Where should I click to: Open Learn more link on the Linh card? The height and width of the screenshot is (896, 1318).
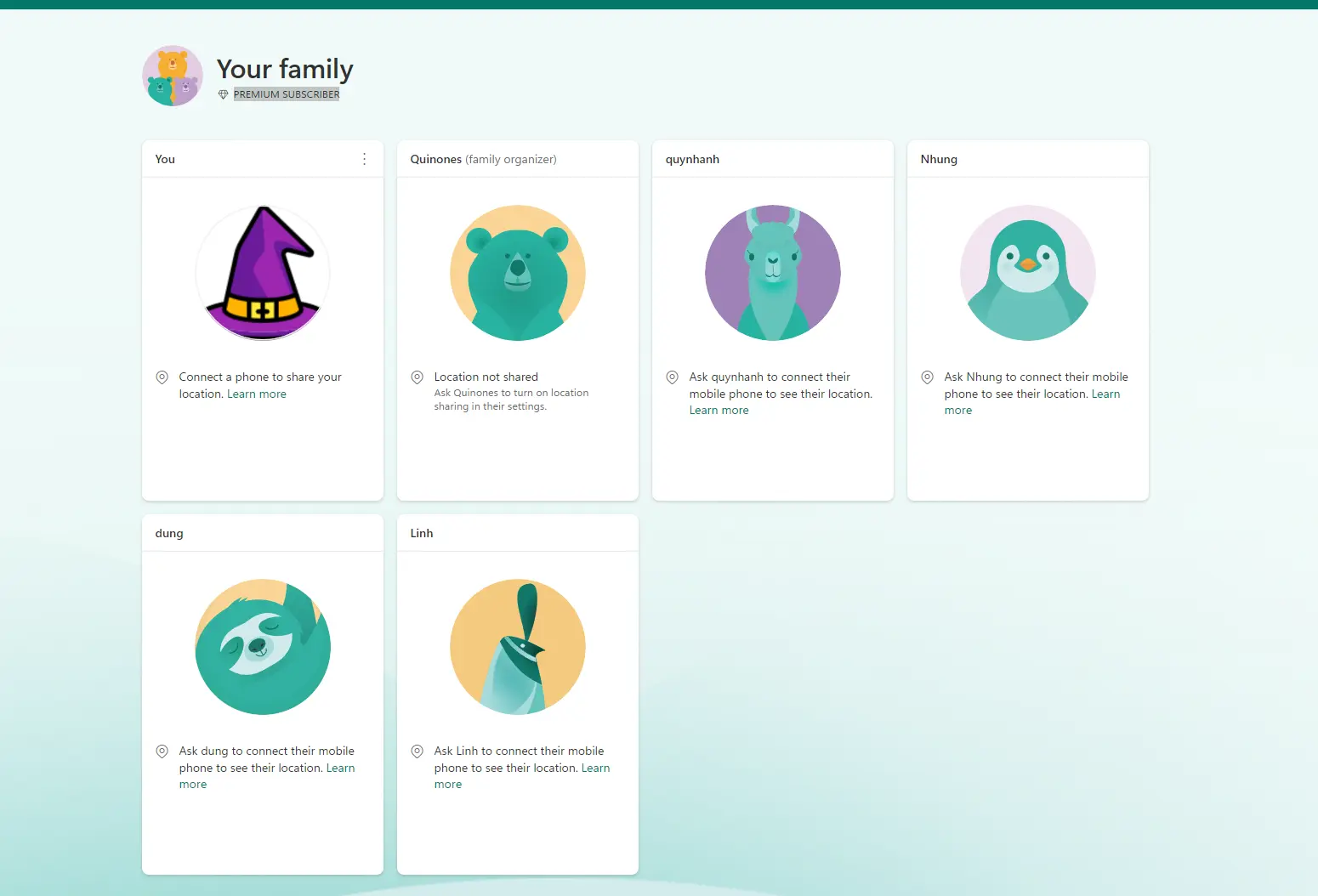(x=595, y=768)
